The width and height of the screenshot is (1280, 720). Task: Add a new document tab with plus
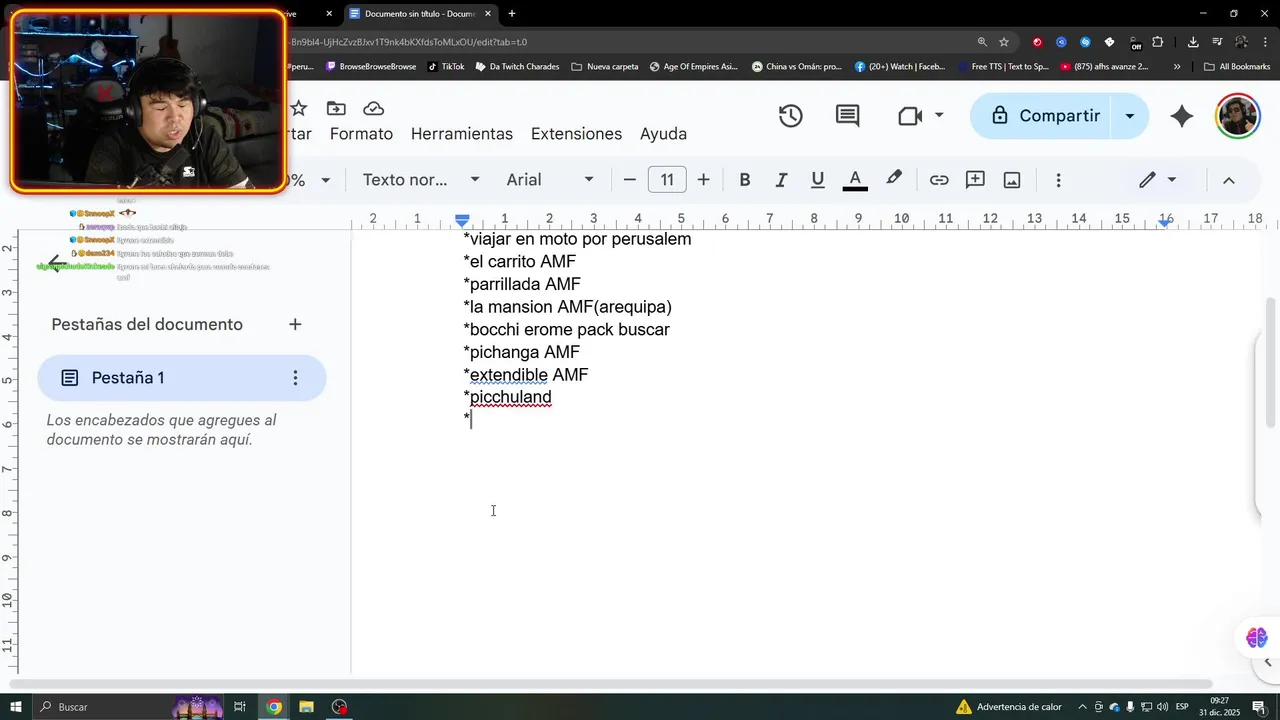pos(295,325)
